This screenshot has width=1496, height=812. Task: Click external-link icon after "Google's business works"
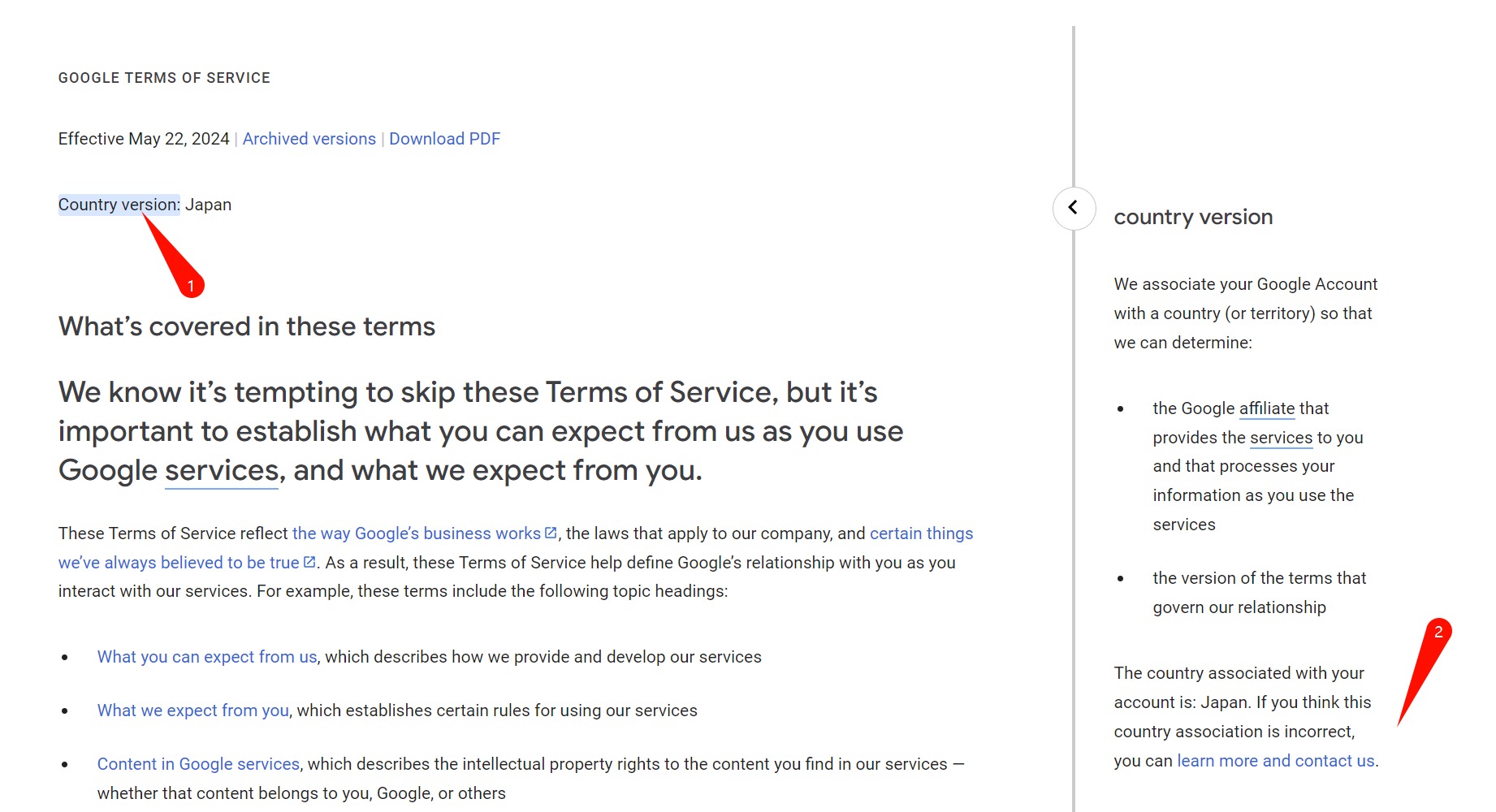[x=551, y=533]
